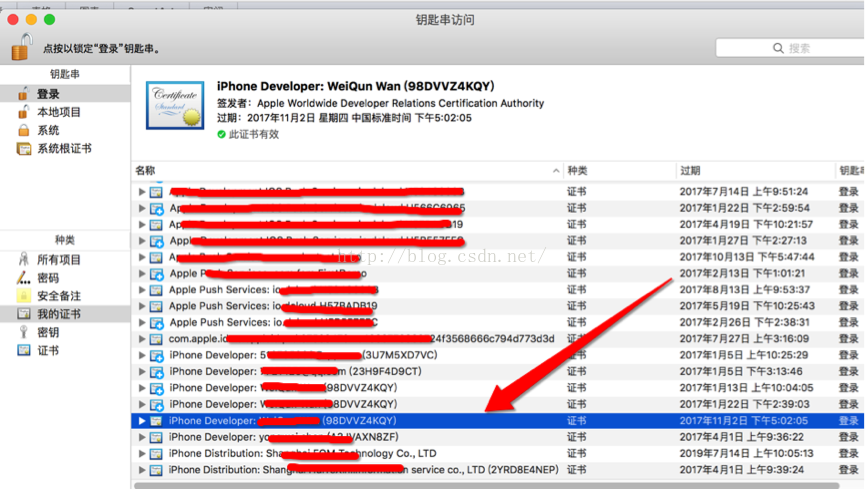Expand row expiring 2017年7月14日
This screenshot has width=865, height=490.
(x=142, y=191)
